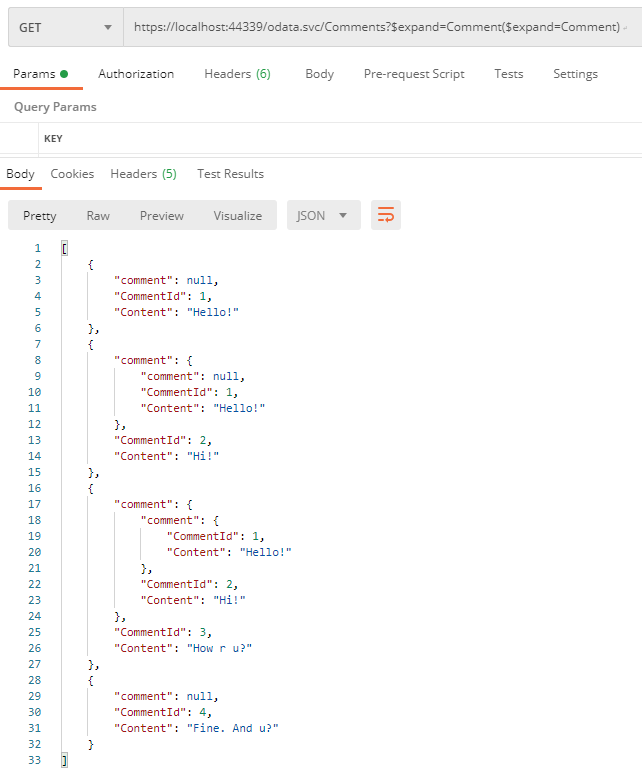Click the request URL field
Image resolution: width=642 pixels, height=780 pixels.
(x=380, y=28)
